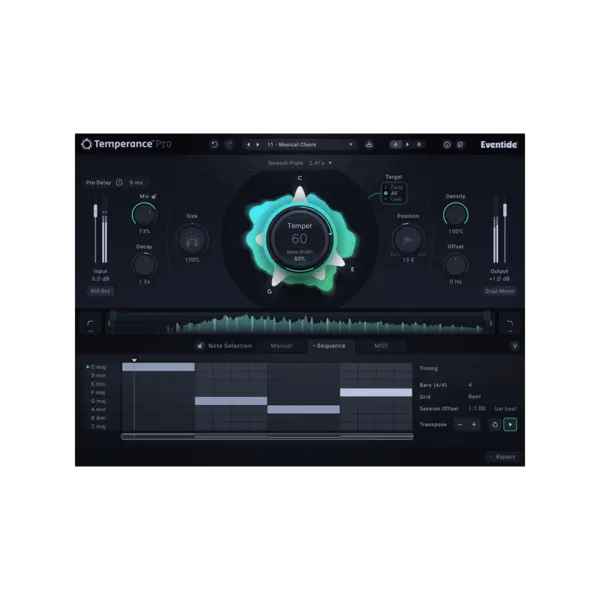Screen dimensions: 600x600
Task: Adjust the Density knob
Action: pos(455,215)
